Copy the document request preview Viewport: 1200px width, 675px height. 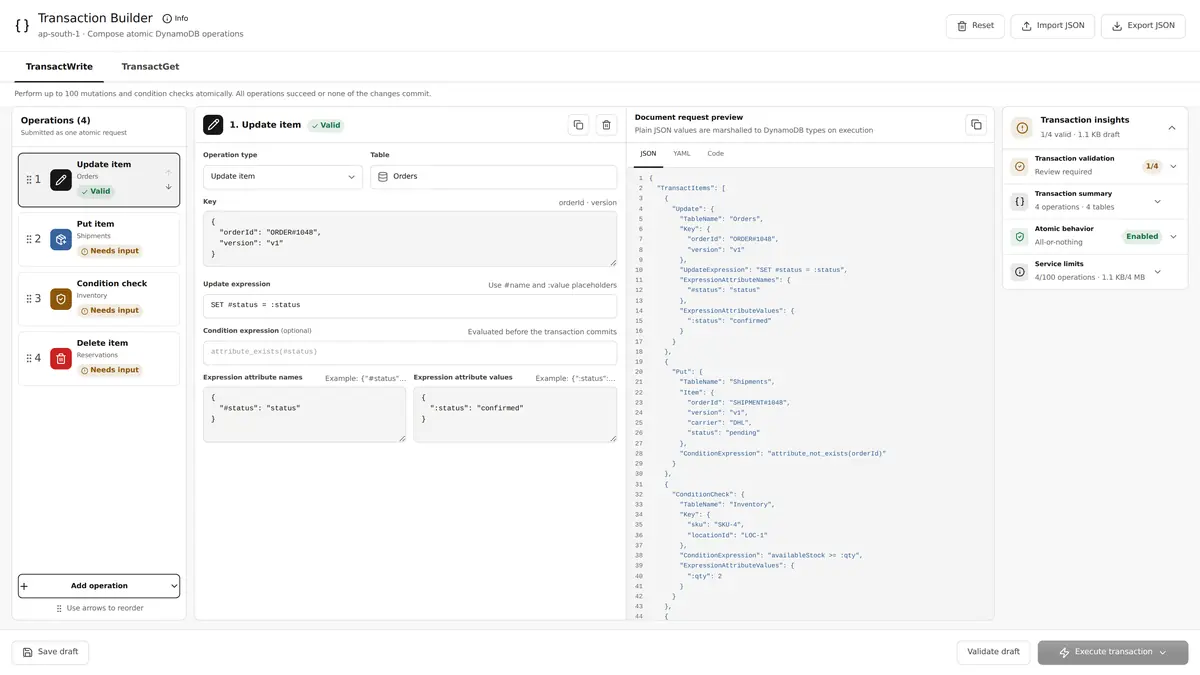point(975,125)
